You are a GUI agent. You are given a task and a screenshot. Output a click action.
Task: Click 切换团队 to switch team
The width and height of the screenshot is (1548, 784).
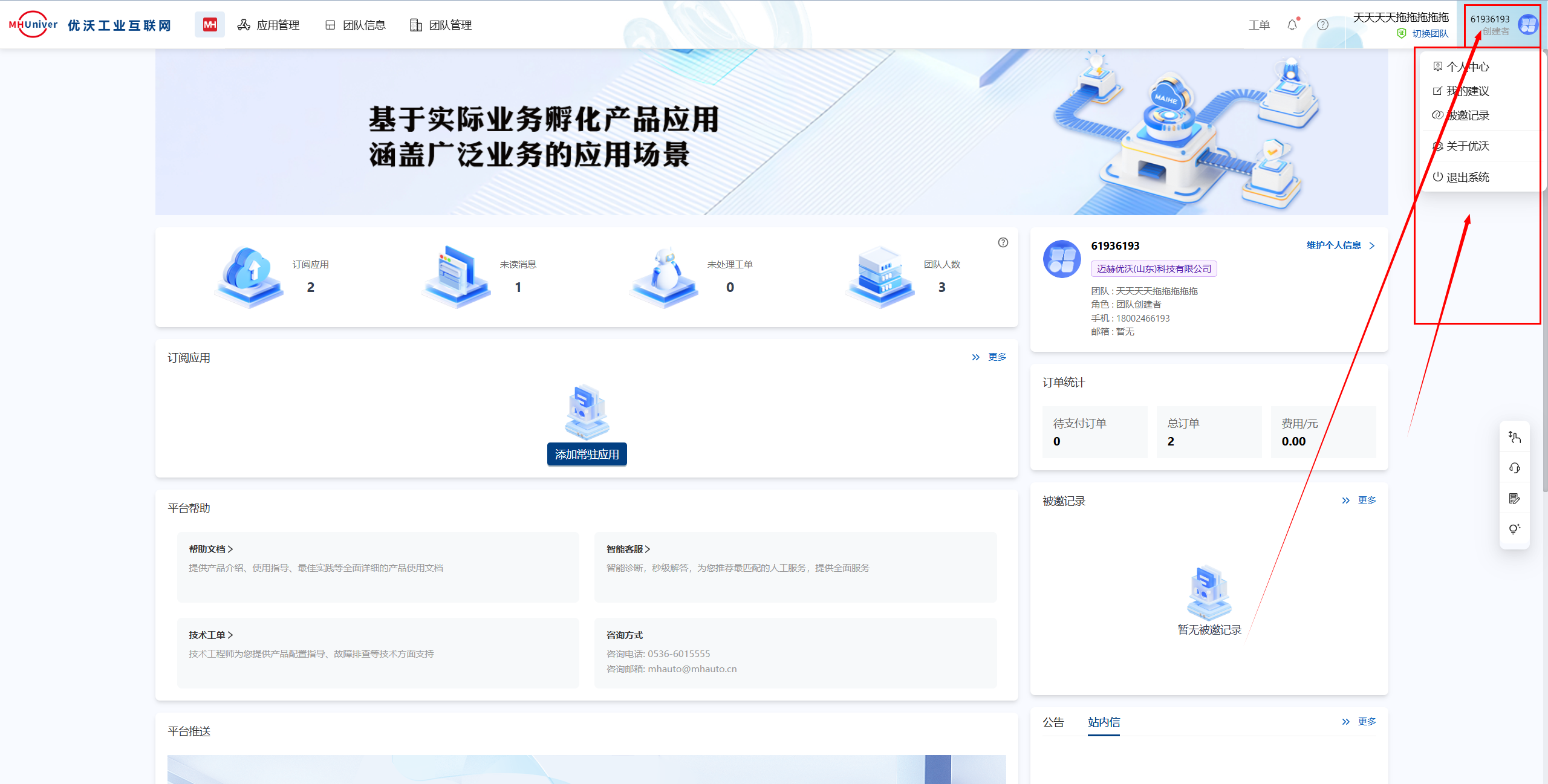coord(1429,34)
